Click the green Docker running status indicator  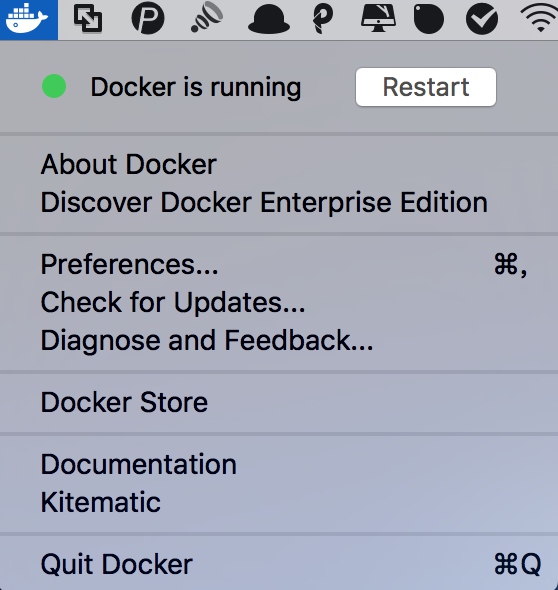click(x=54, y=86)
